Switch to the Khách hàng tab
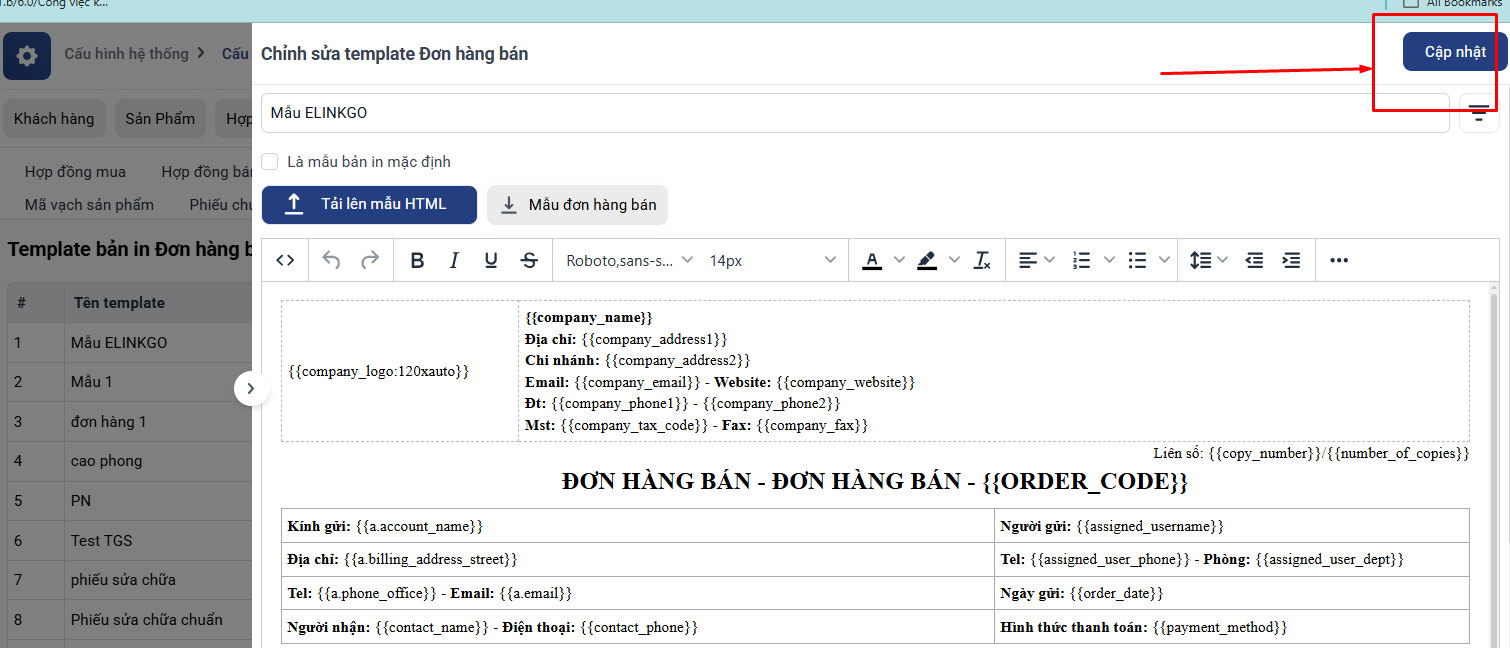This screenshot has height=648, width=1510. click(54, 119)
